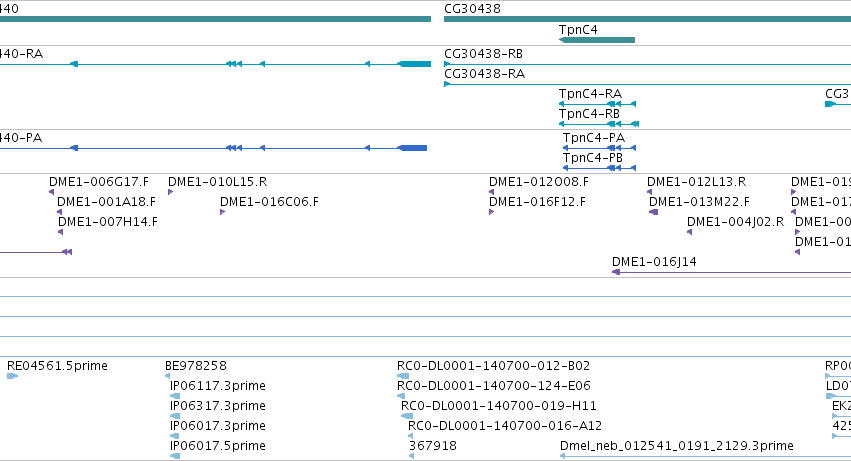851x461 pixels.
Task: Click the TpnC4-PB protein feature
Action: (x=599, y=168)
